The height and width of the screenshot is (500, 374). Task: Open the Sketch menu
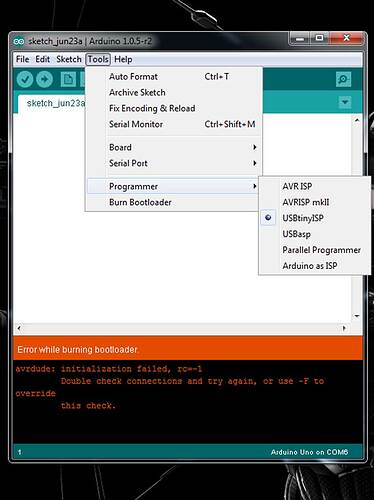pos(69,59)
